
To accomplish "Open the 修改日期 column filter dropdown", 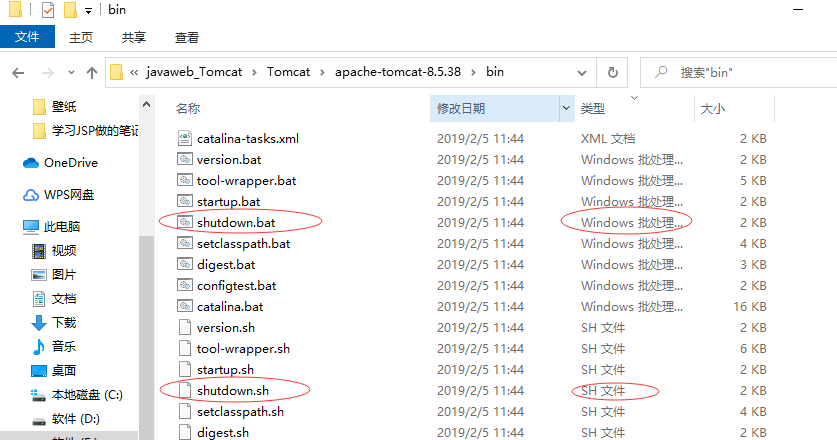I will coord(566,108).
